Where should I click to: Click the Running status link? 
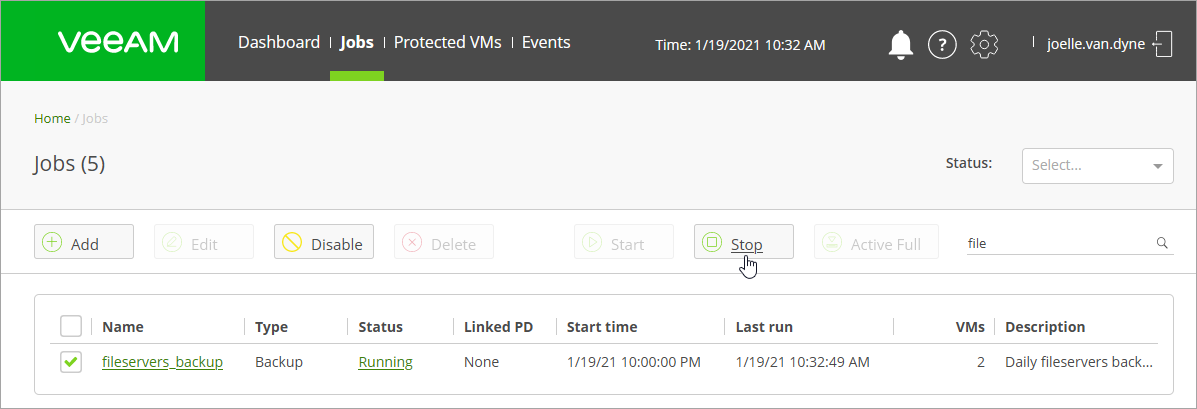(385, 362)
